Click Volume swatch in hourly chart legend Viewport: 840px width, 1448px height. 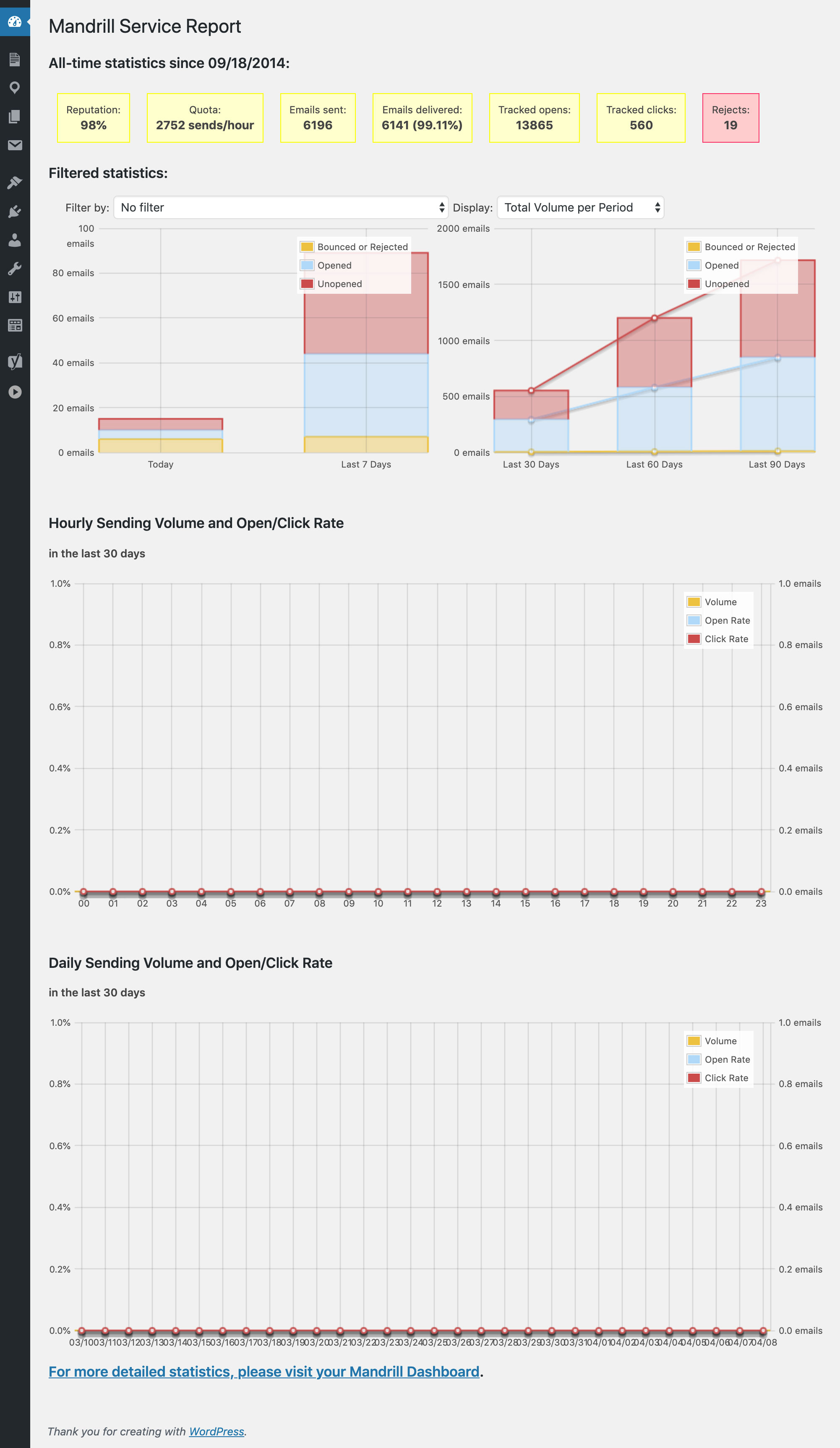tap(694, 602)
